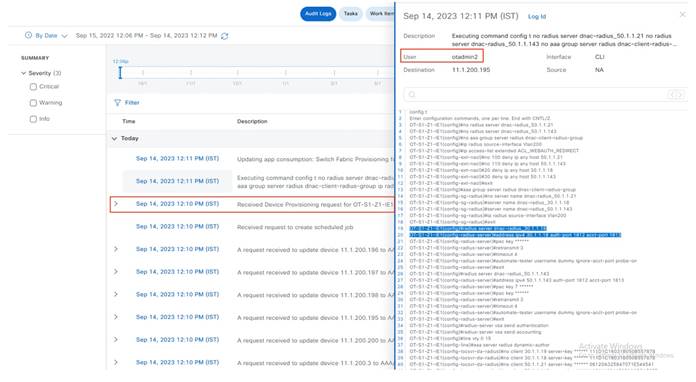This screenshot has height=382, width=696.
Task: Expand the update device 11.1.200.200 row
Action: pyautogui.click(x=116, y=339)
